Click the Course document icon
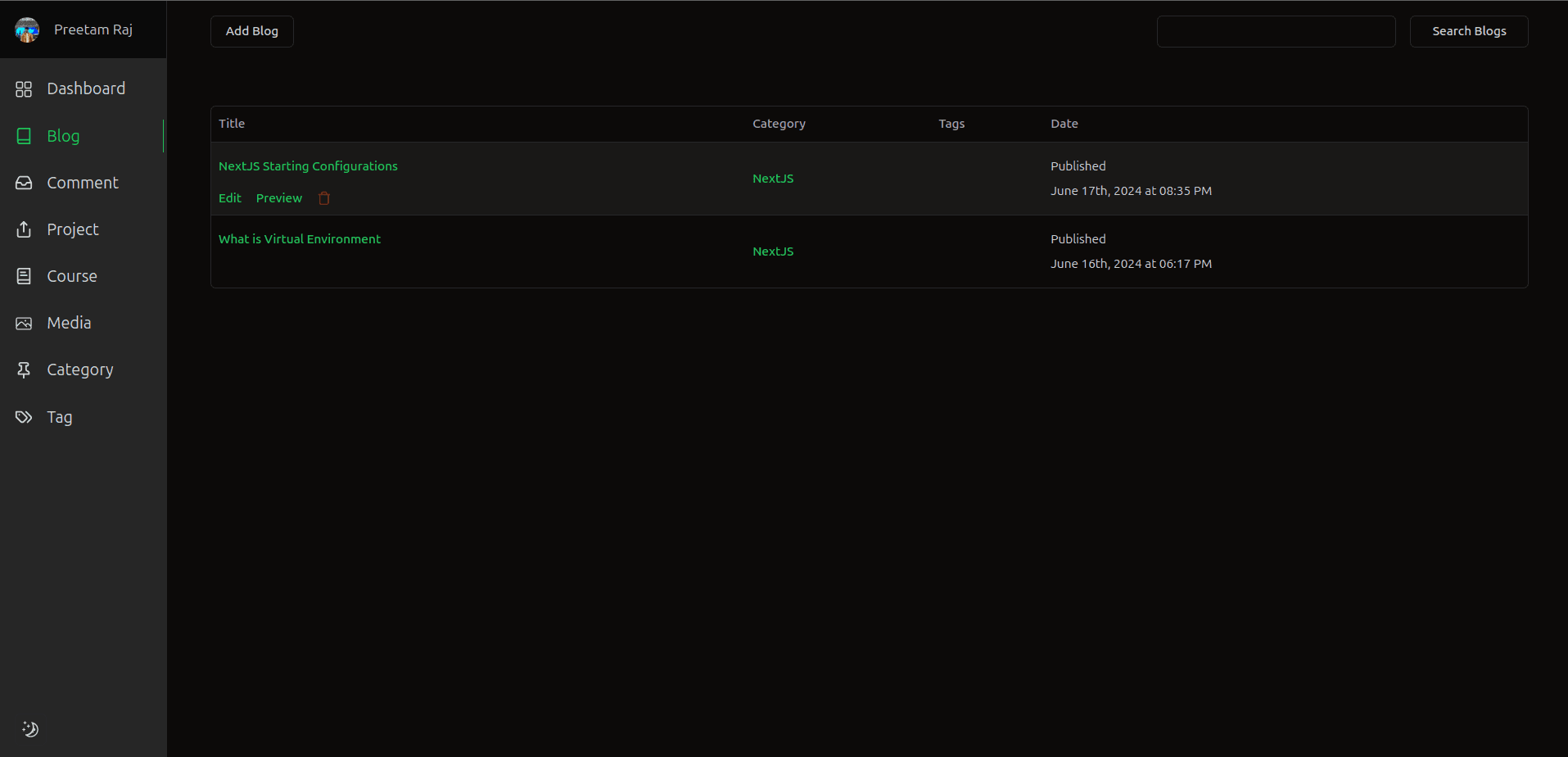This screenshot has width=1568, height=757. coord(24,276)
